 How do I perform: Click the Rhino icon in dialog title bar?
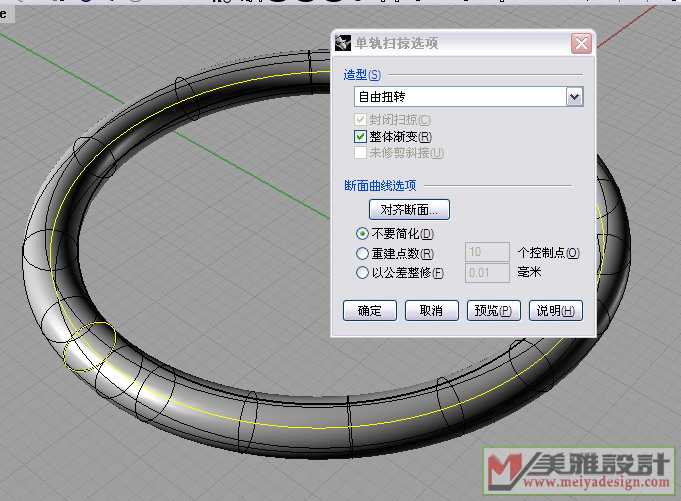point(343,43)
